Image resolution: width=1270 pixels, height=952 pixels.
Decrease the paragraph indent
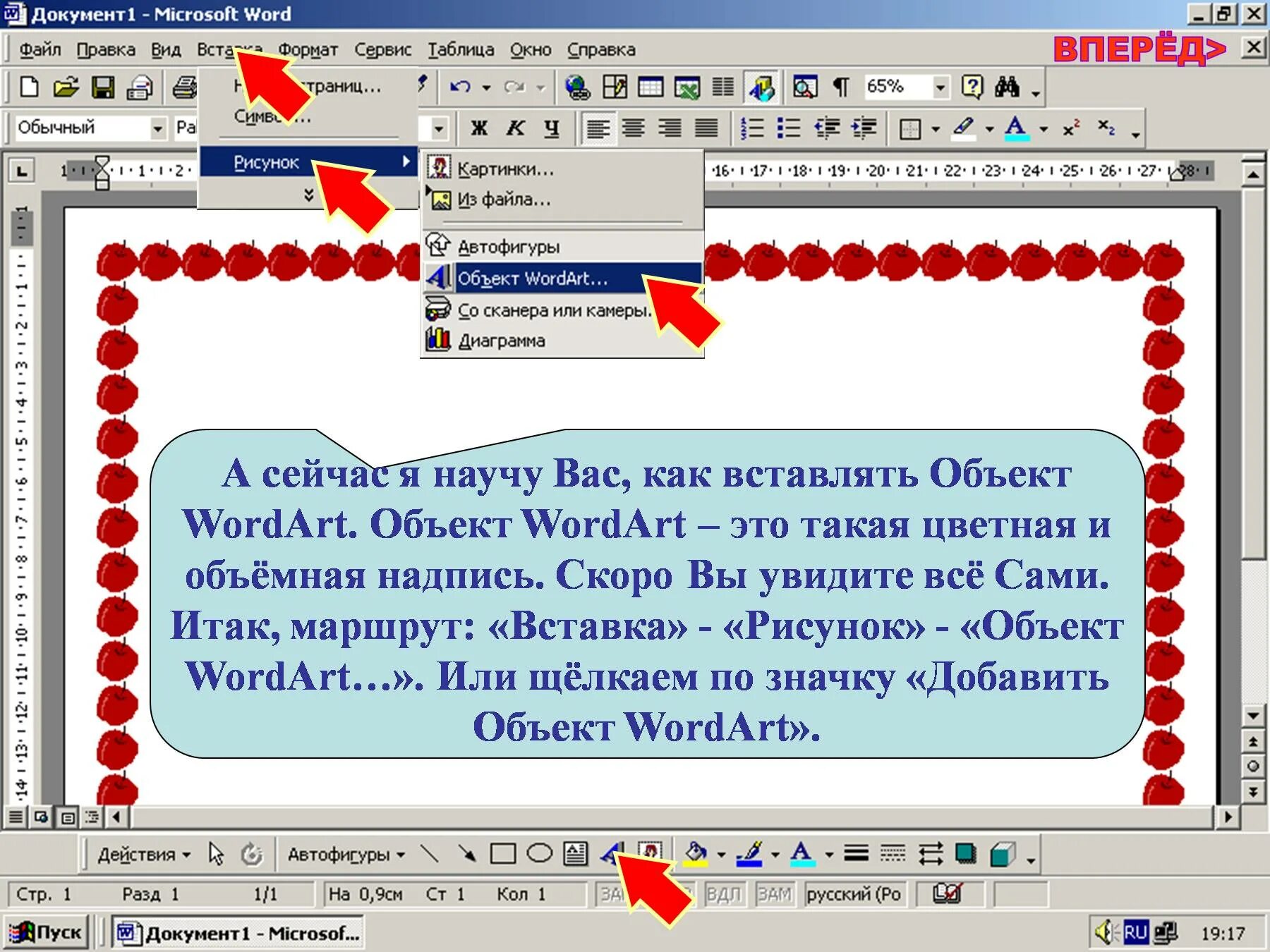point(827,128)
